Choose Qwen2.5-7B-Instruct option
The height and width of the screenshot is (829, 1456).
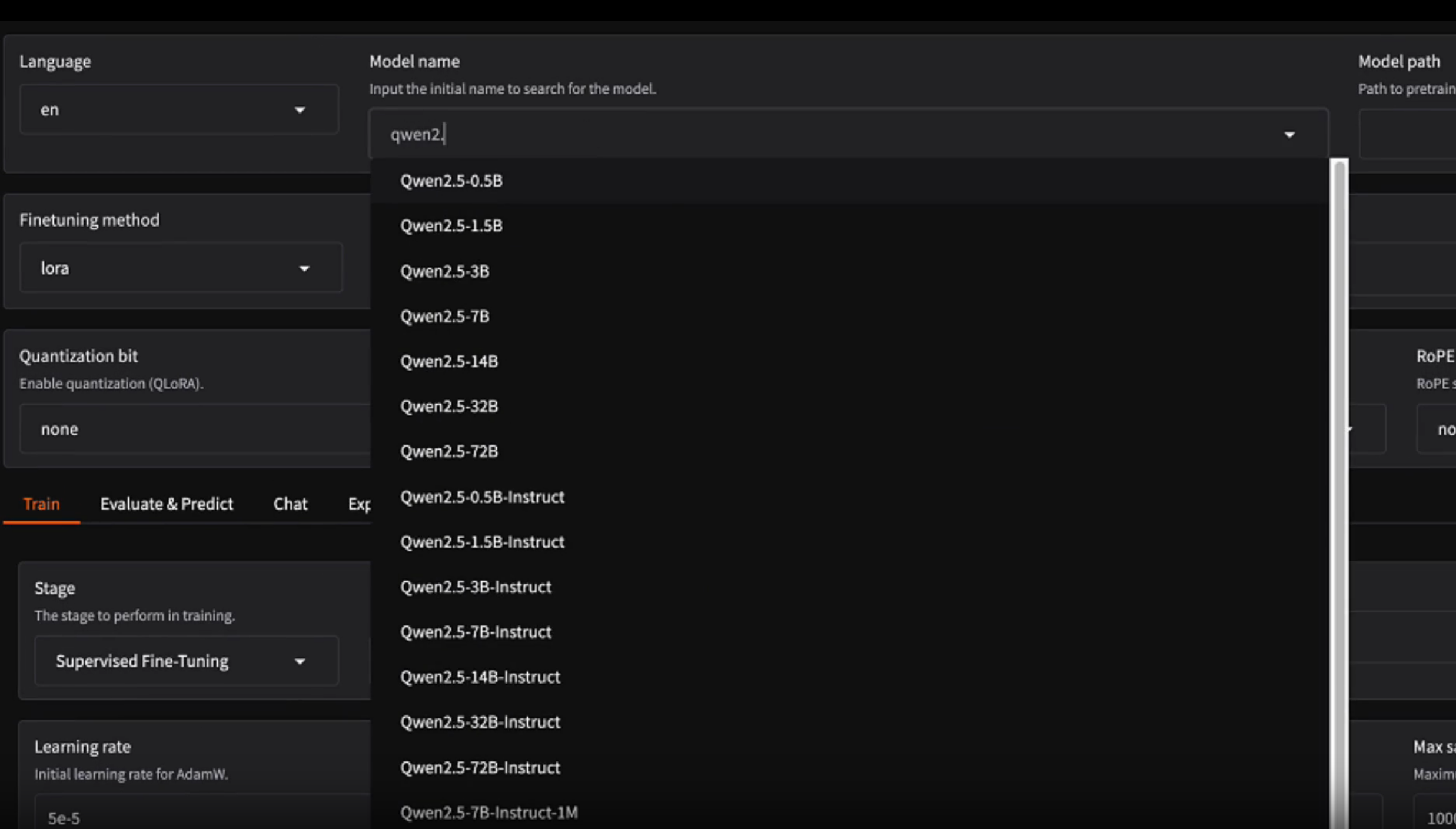click(849, 632)
